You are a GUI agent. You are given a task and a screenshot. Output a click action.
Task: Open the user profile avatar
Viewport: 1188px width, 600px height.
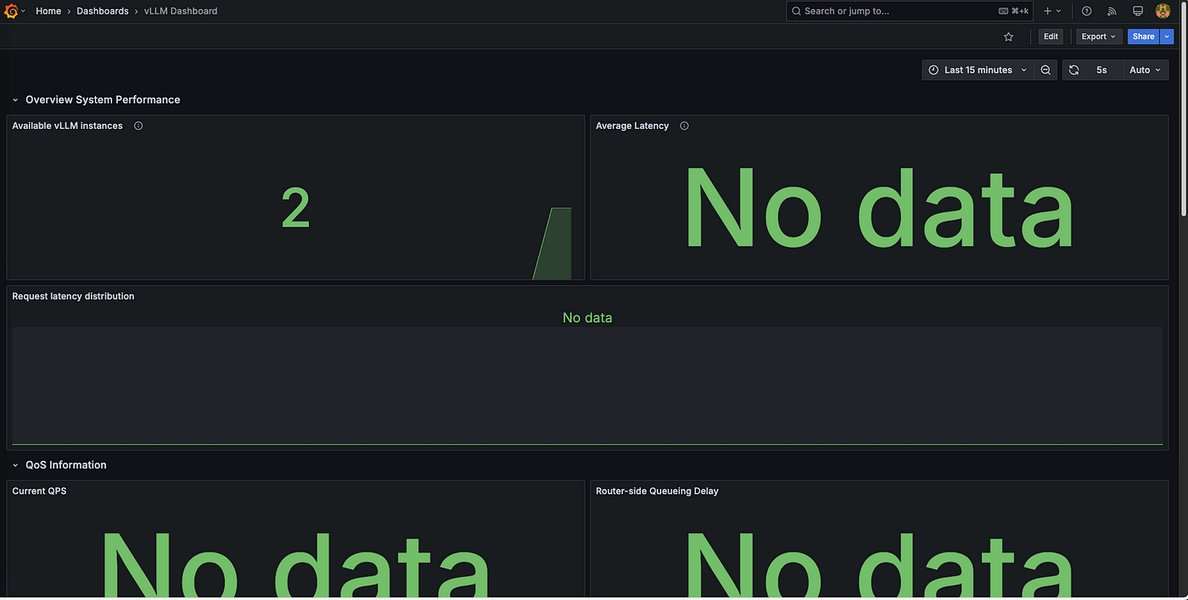(1163, 11)
